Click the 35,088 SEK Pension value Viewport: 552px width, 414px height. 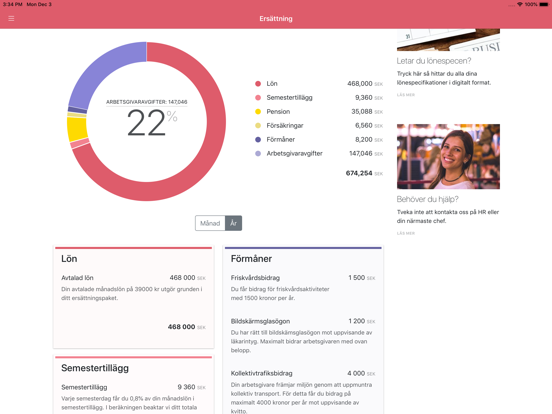[x=367, y=112]
